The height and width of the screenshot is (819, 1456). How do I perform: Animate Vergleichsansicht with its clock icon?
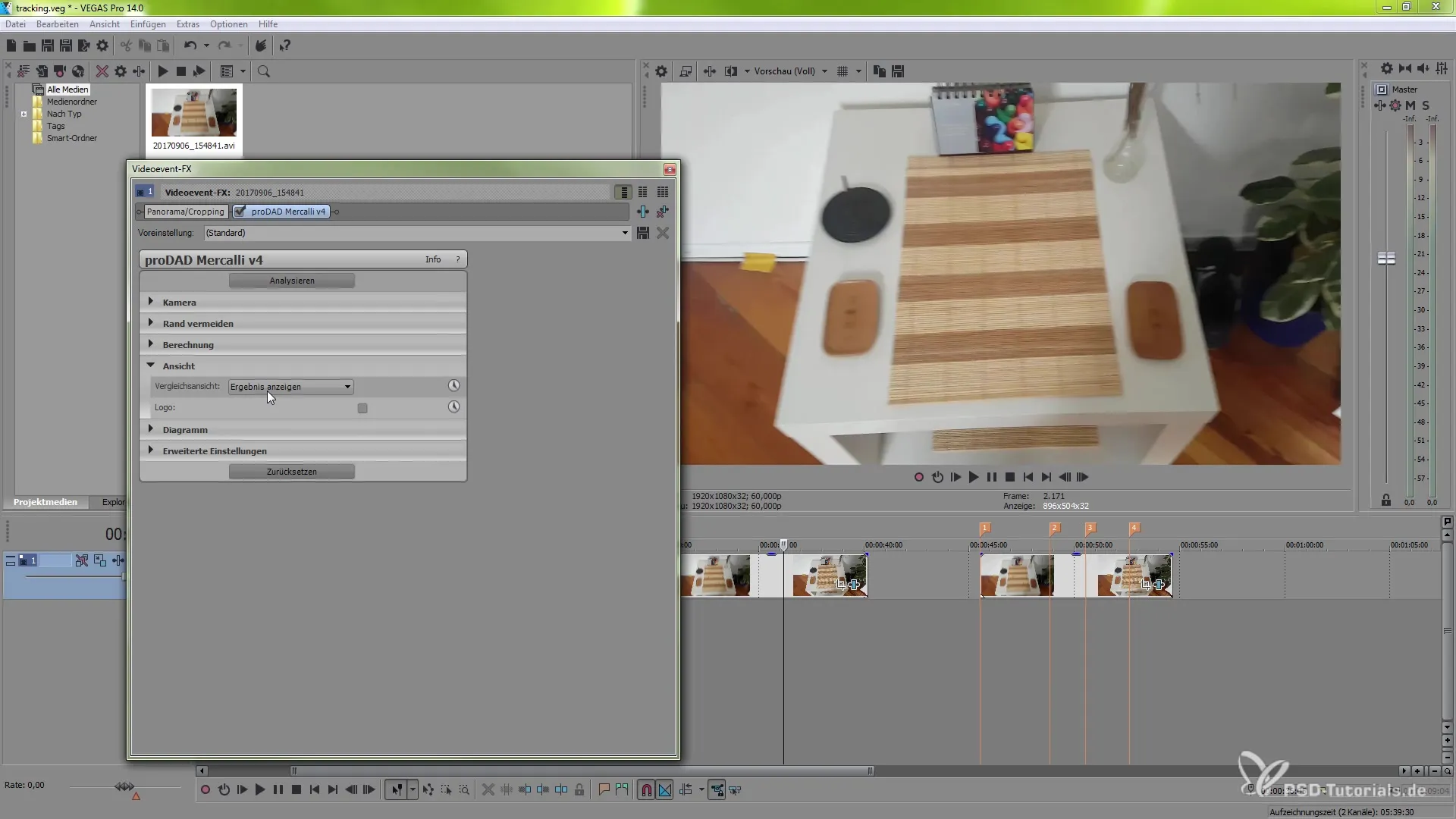coord(453,386)
